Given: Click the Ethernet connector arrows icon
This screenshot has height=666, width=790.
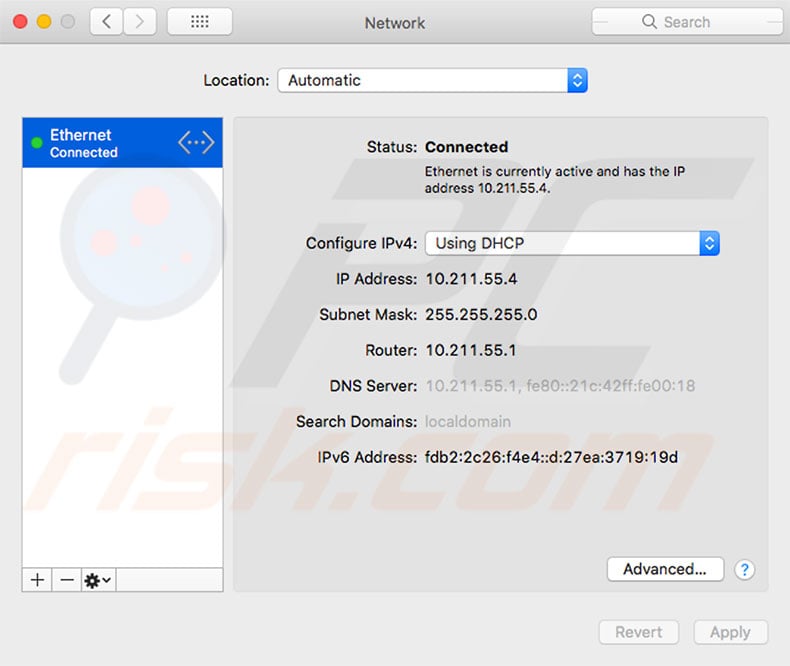Looking at the screenshot, I should [196, 143].
